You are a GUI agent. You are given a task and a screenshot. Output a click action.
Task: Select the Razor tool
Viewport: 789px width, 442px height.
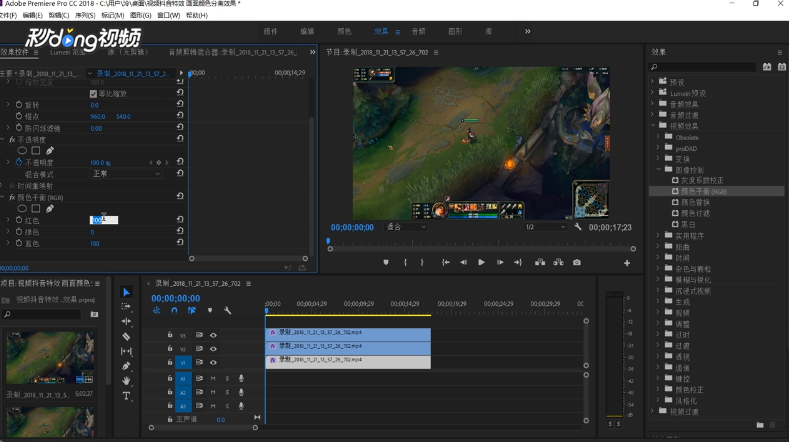(126, 336)
